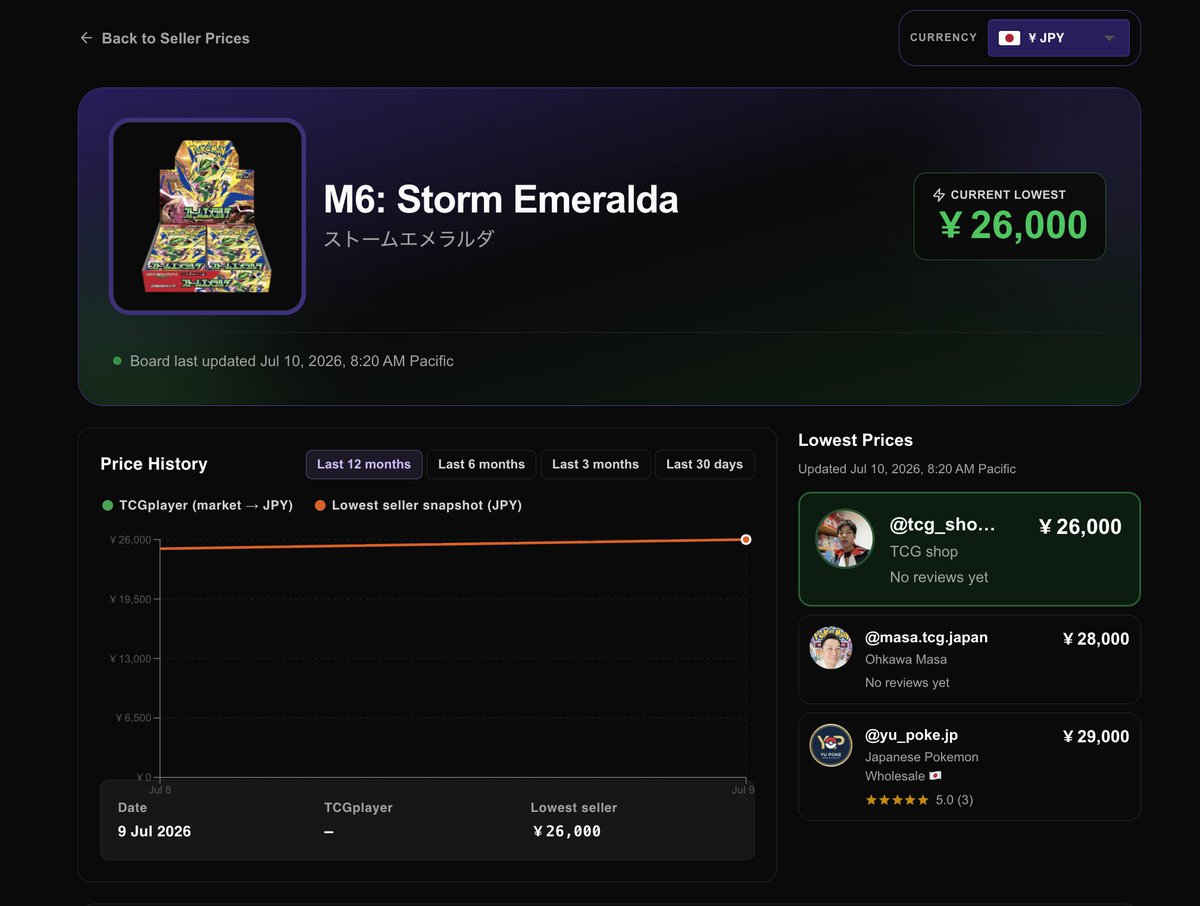The width and height of the screenshot is (1200, 906).
Task: Click the Japanese name ストームエメラルダ
Action: (409, 239)
